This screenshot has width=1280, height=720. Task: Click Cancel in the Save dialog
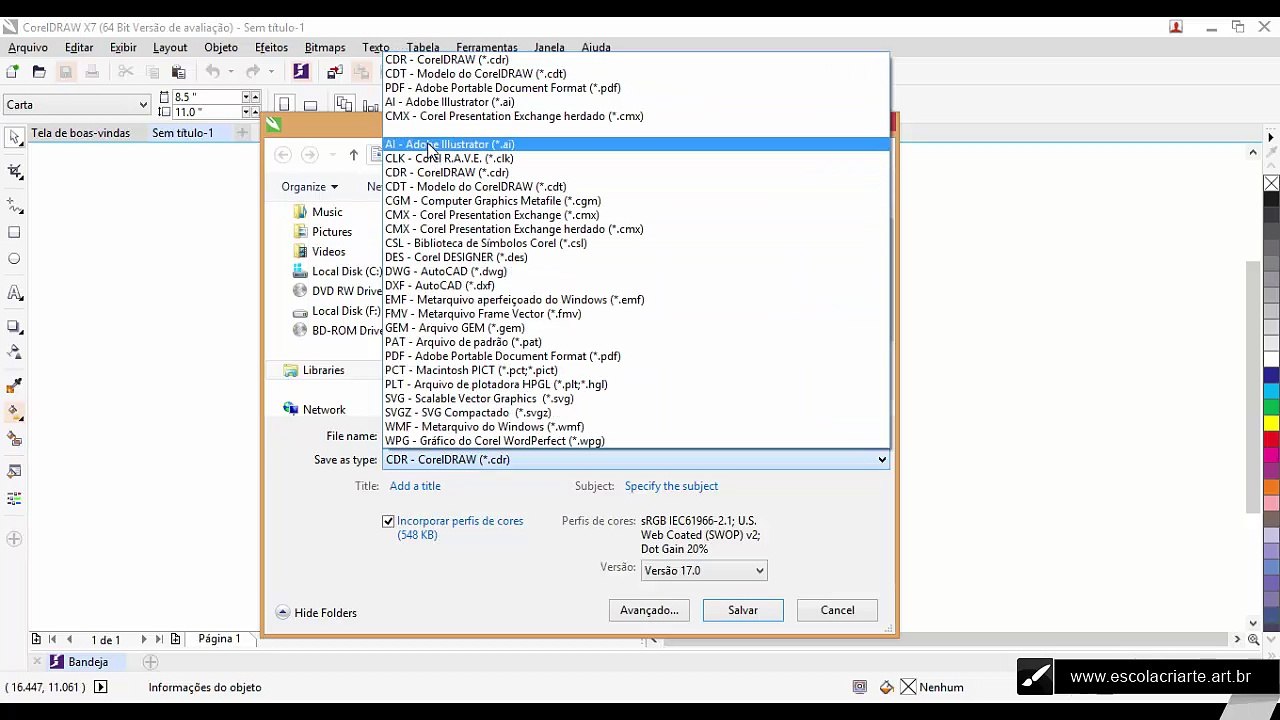(x=838, y=610)
